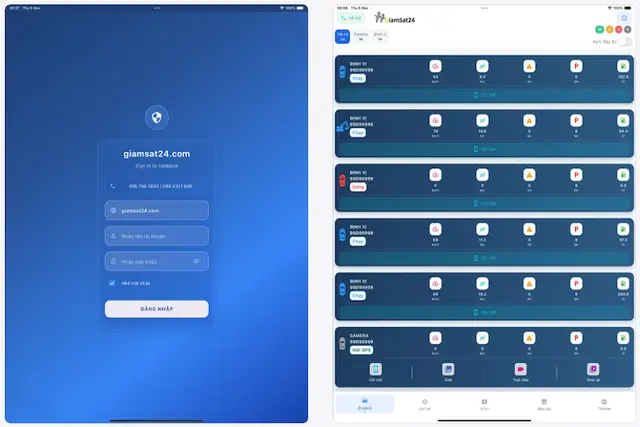Toggle the 'Nhớ mật khẩu' remember checkbox
This screenshot has height=427, width=640.
112,283
